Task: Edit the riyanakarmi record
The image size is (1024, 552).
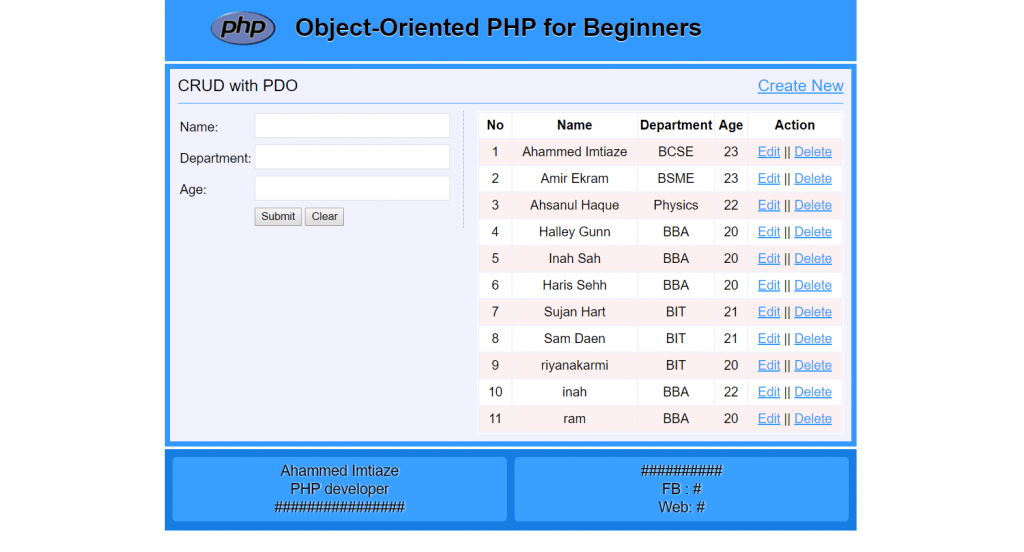Action: 769,365
